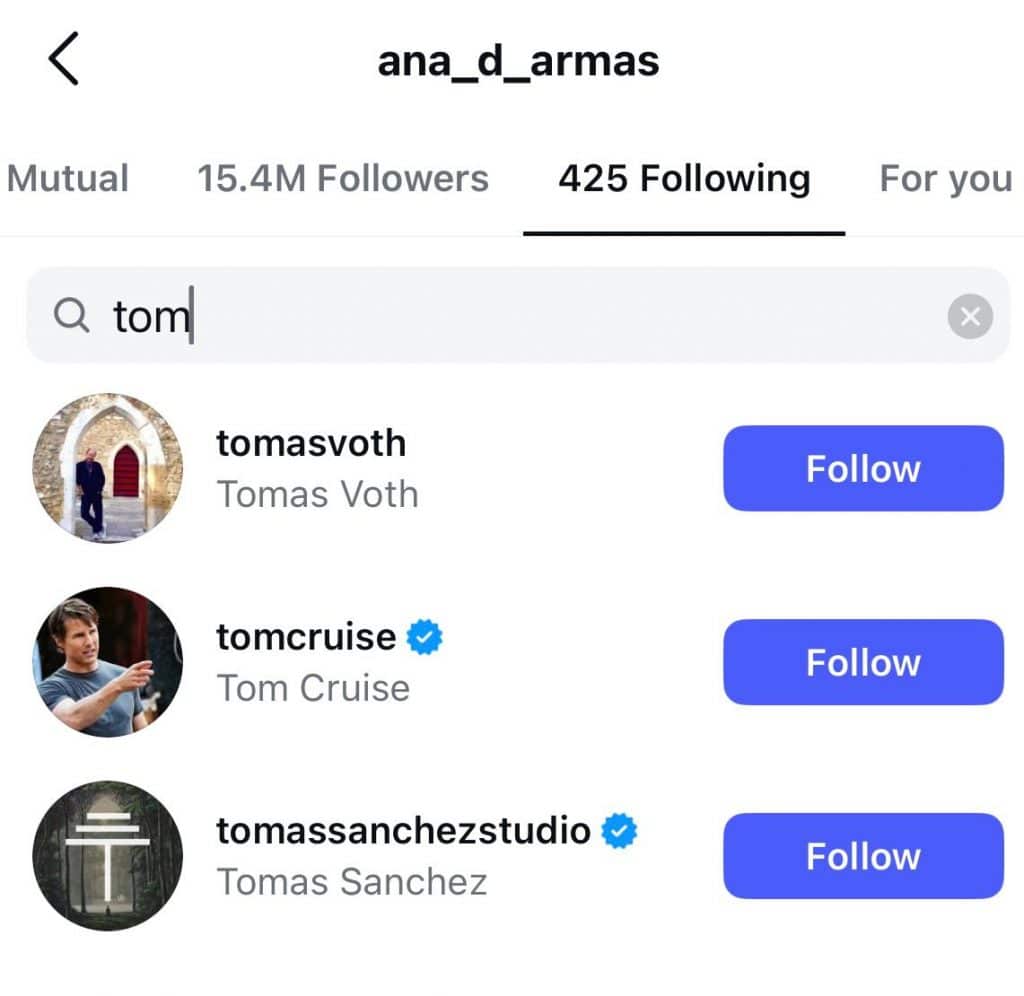Follow the tomcruise account
The image size is (1024, 996).
863,662
